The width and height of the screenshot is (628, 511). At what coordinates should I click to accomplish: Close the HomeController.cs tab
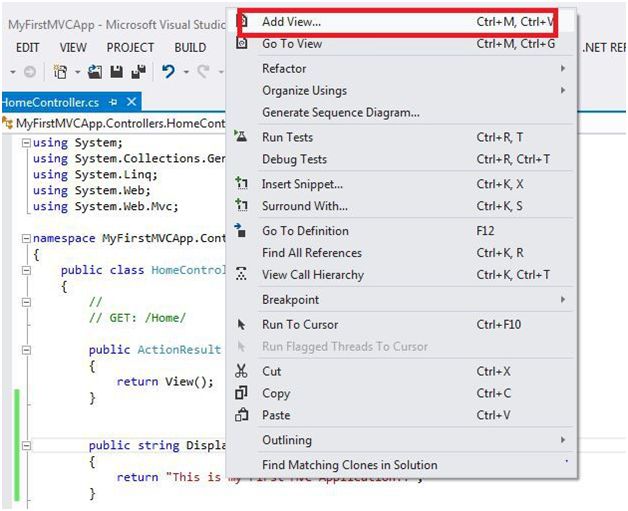point(131,102)
